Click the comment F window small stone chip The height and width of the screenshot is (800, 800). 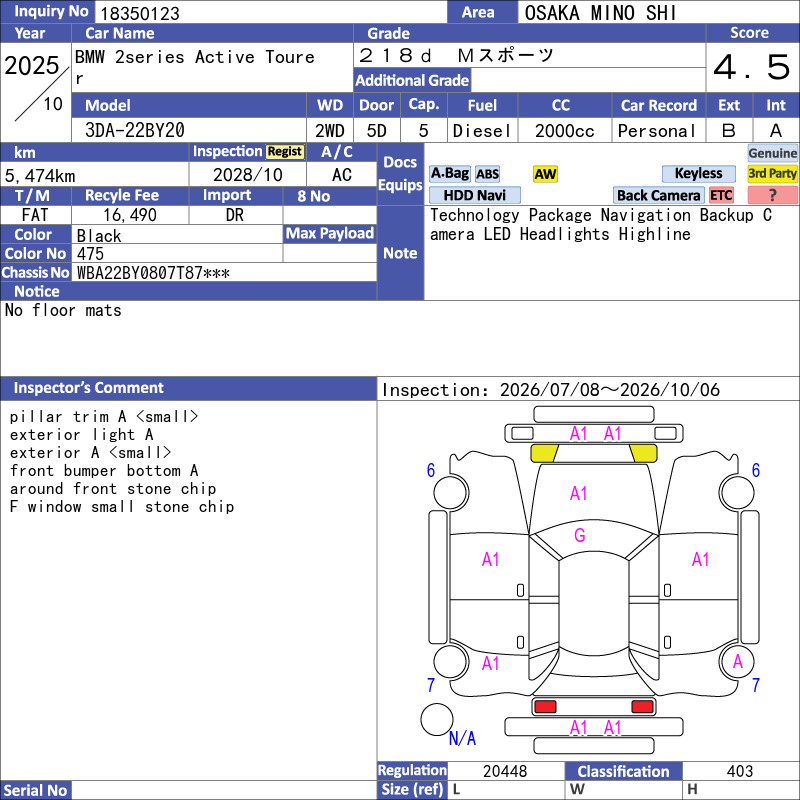click(x=122, y=507)
